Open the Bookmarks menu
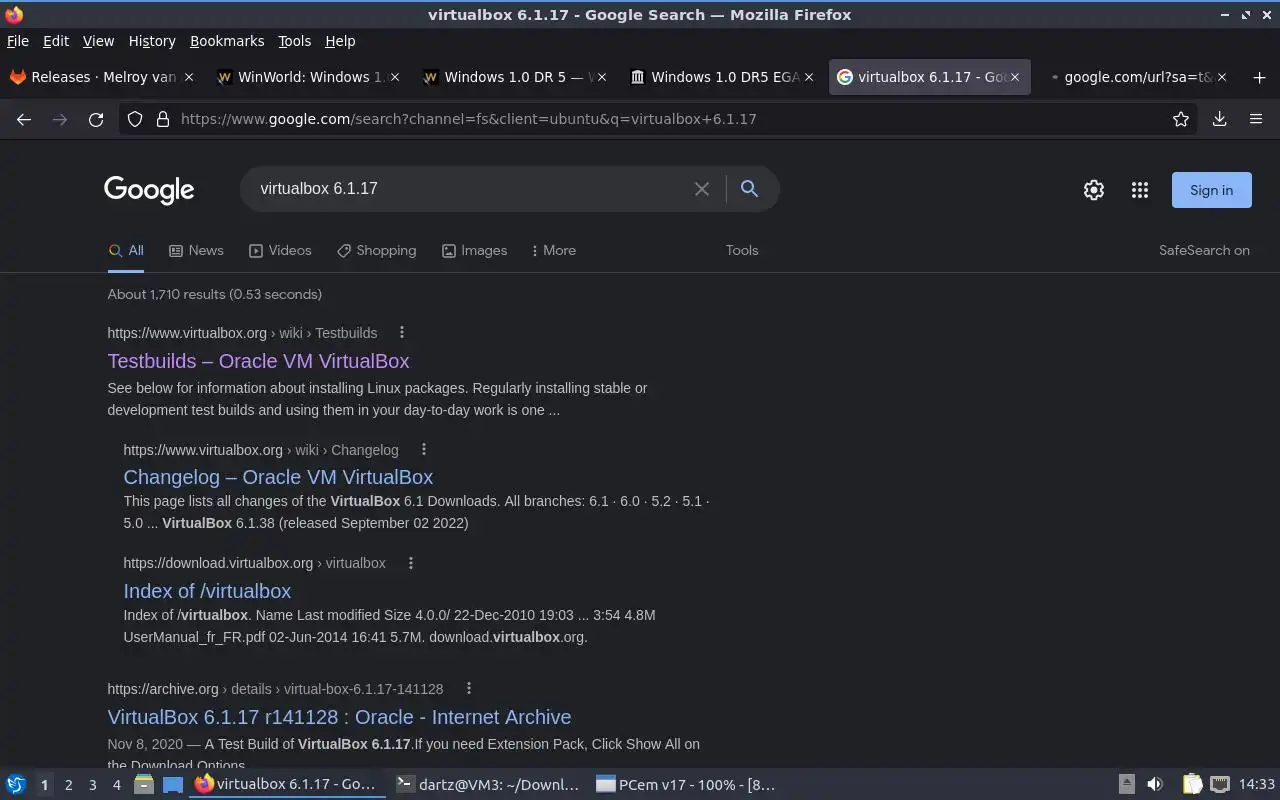1280x800 pixels. click(x=227, y=41)
